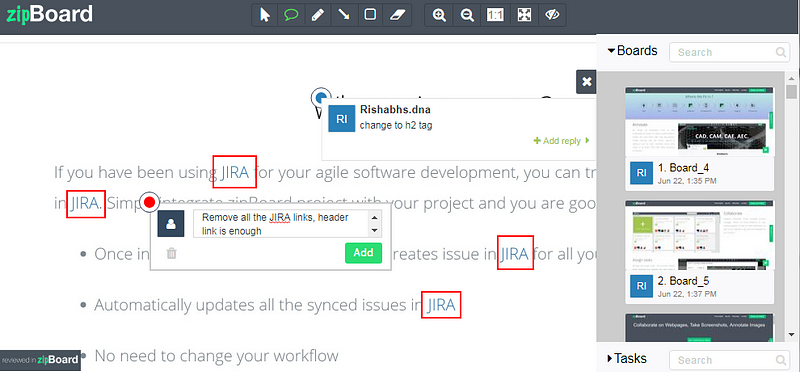Screen dimensions: 800x372
Task: Click the 'No need to change your workflow' bullet
Action: click(x=216, y=355)
